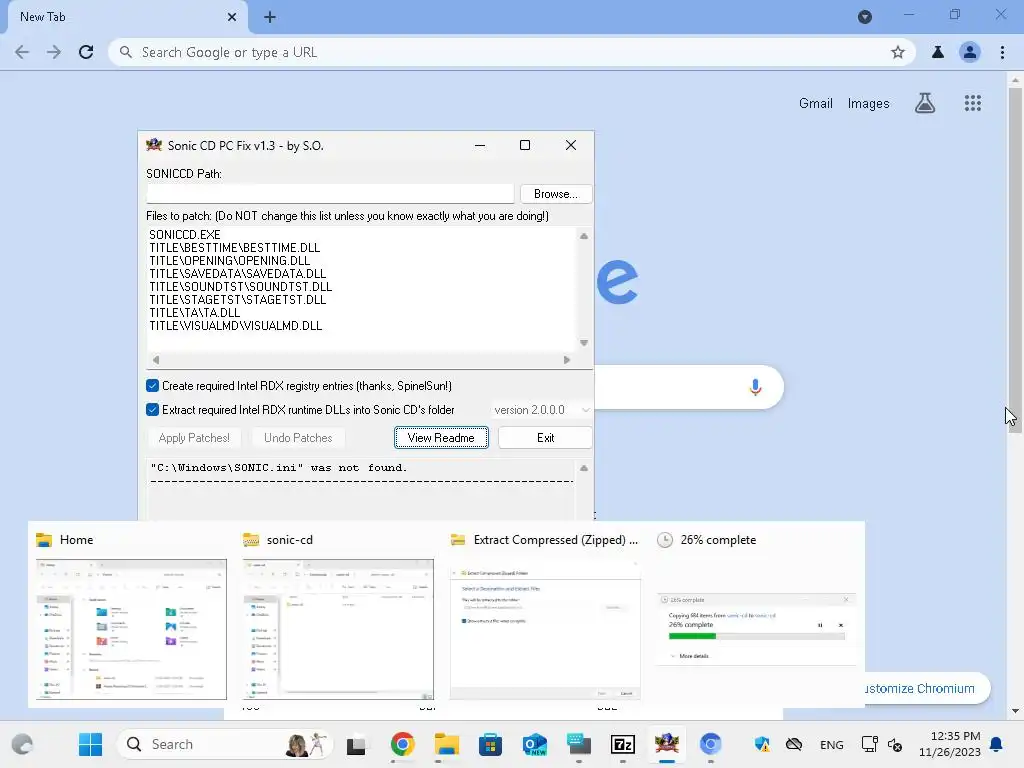This screenshot has width=1024, height=768.
Task: Uncheck Create required Intel RDX registry entries
Action: point(152,386)
